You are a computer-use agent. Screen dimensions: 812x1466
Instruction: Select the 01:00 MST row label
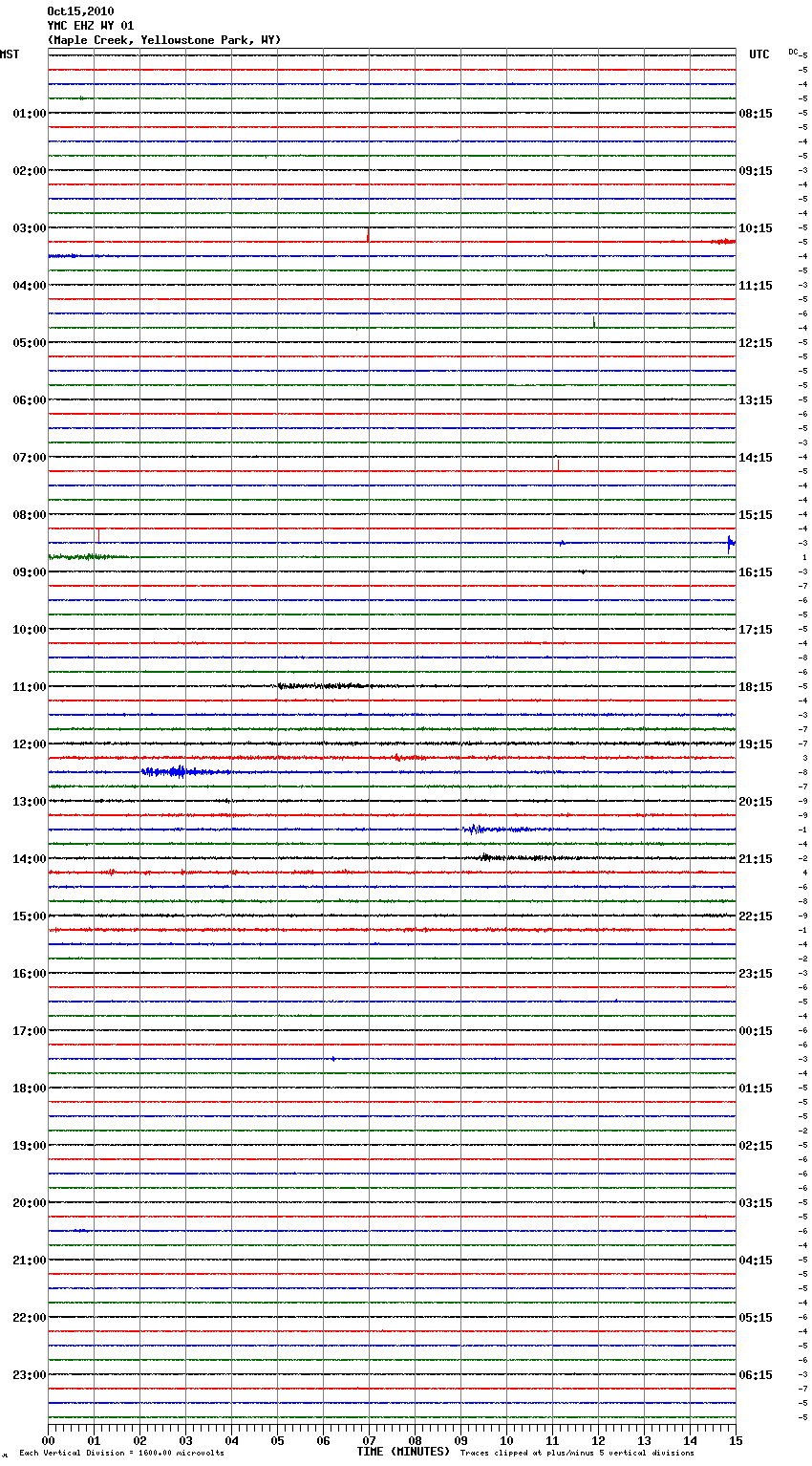29,114
